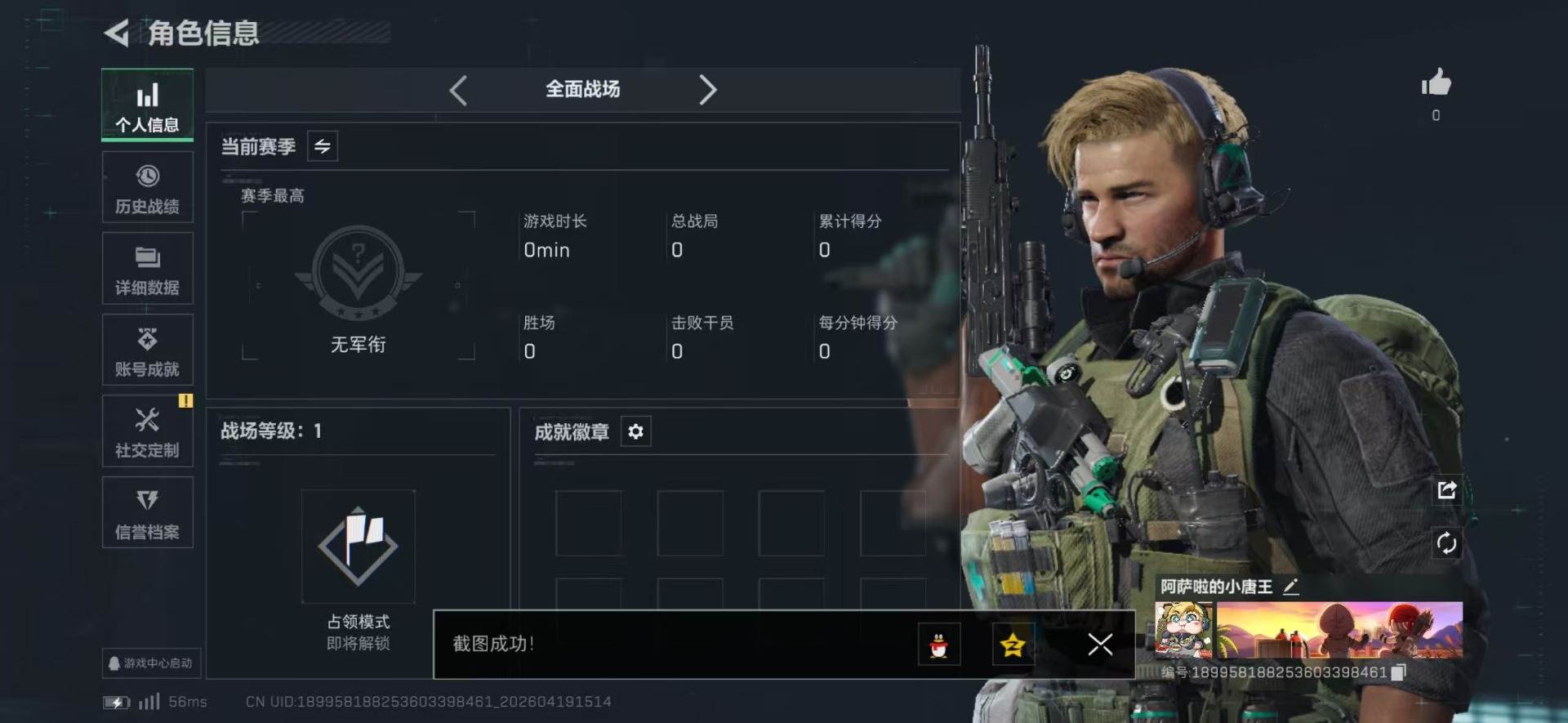1568x723 pixels.
Task: Edit nickname with the pencil icon
Action: 1291,587
